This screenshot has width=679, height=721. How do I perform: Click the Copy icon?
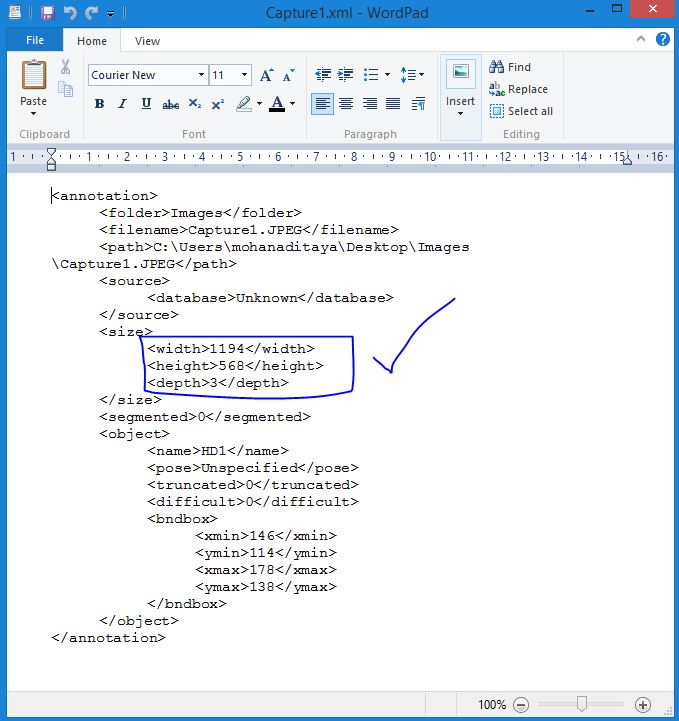[65, 89]
